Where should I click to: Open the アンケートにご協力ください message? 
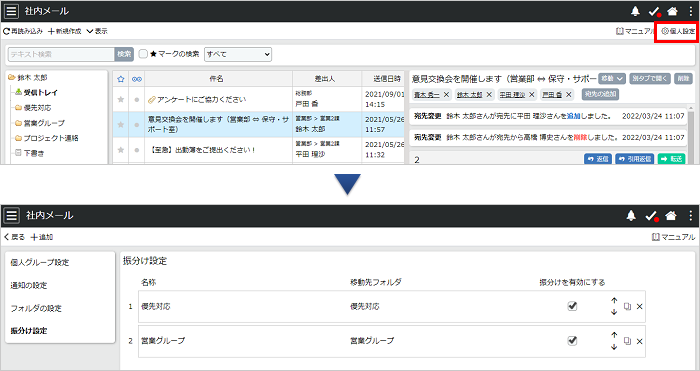pos(201,100)
